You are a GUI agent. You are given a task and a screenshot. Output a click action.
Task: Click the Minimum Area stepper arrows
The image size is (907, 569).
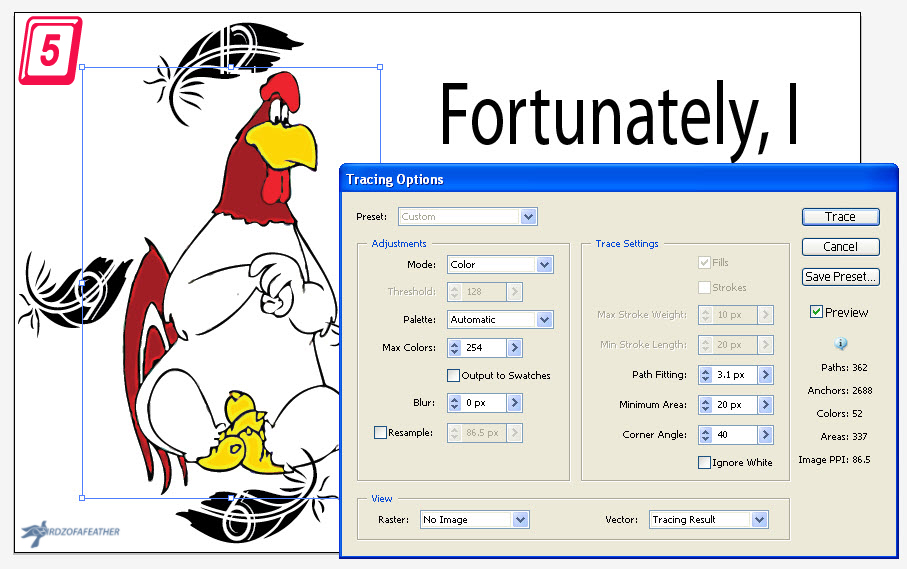(706, 405)
